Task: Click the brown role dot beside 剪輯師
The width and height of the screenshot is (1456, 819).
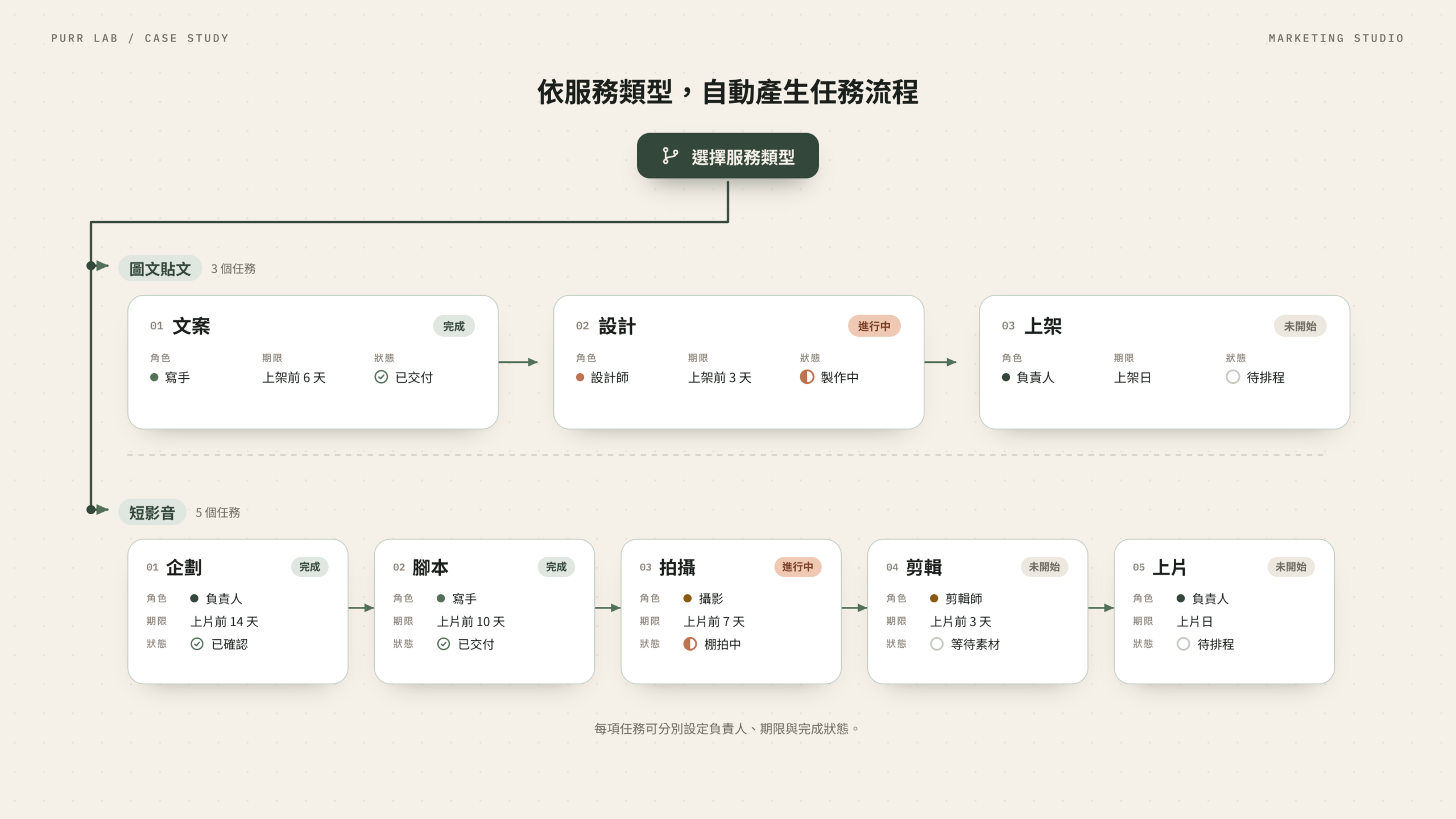Action: (934, 598)
